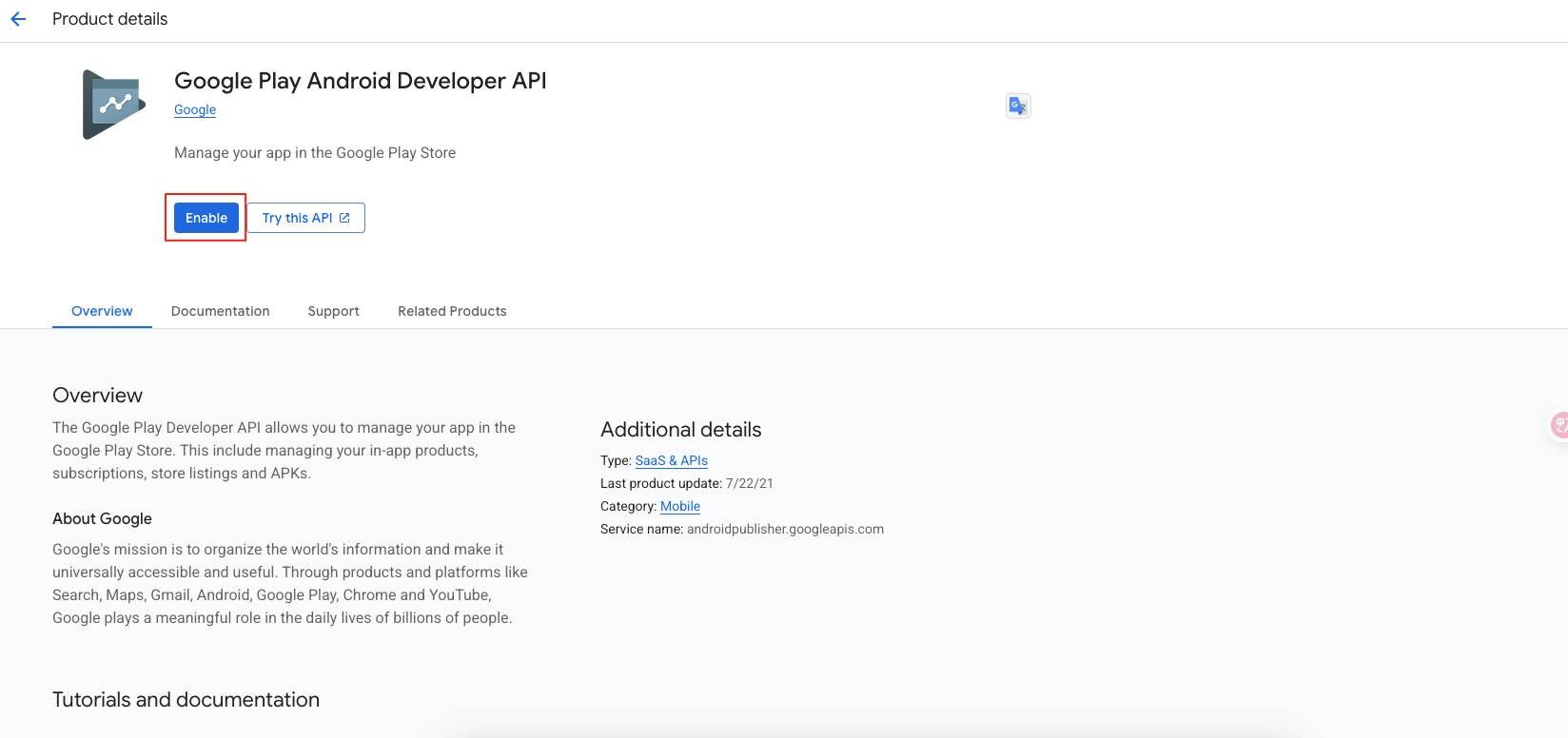
Task: Click the Tutorials and documentation heading
Action: click(x=186, y=700)
